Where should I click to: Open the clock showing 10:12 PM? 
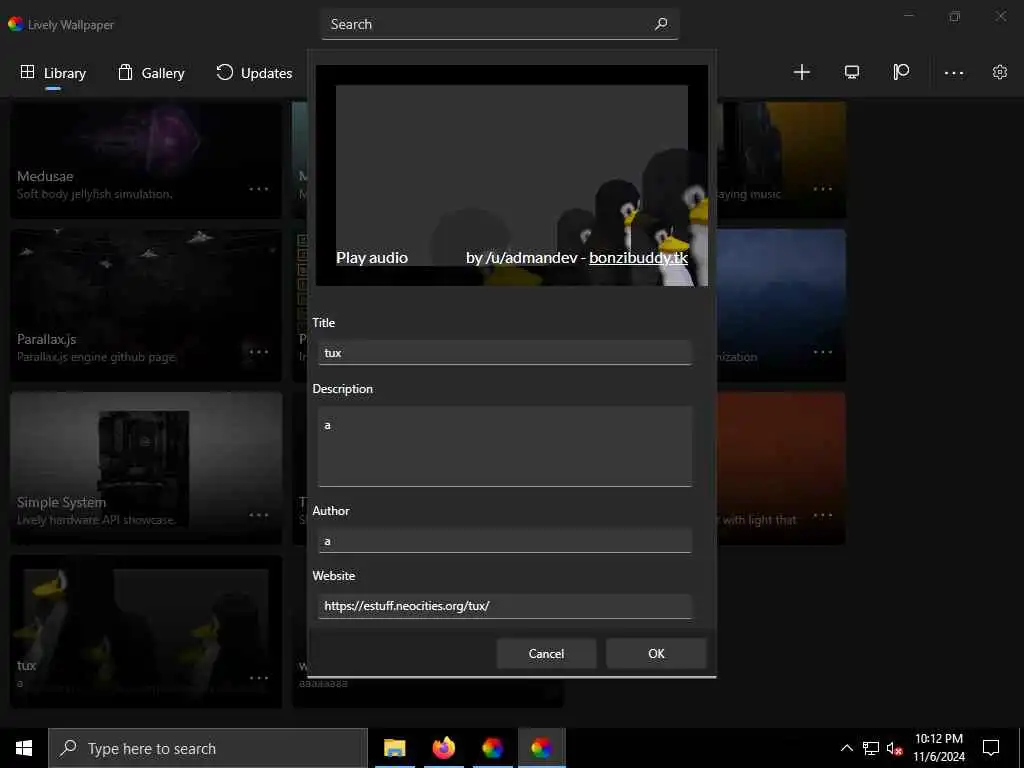click(x=938, y=748)
